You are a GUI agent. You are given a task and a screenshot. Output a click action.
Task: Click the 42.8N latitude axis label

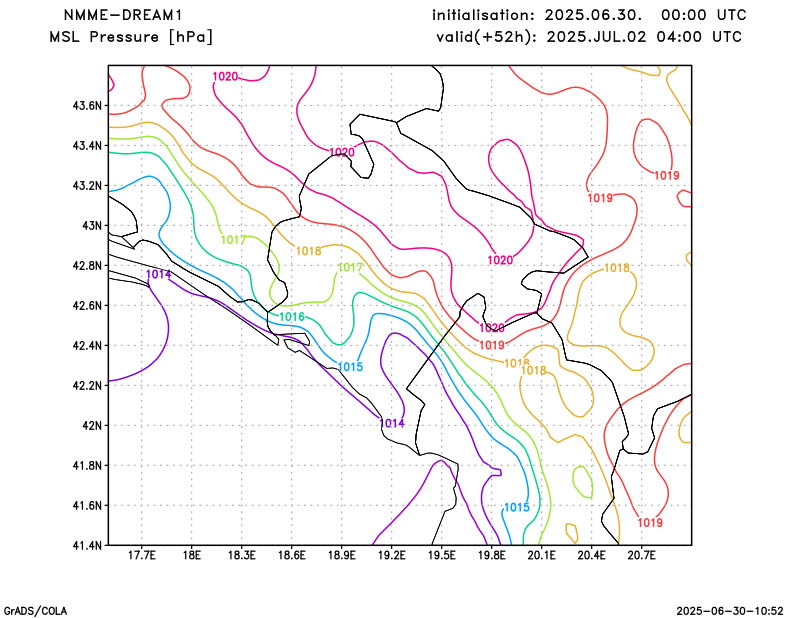tap(87, 266)
